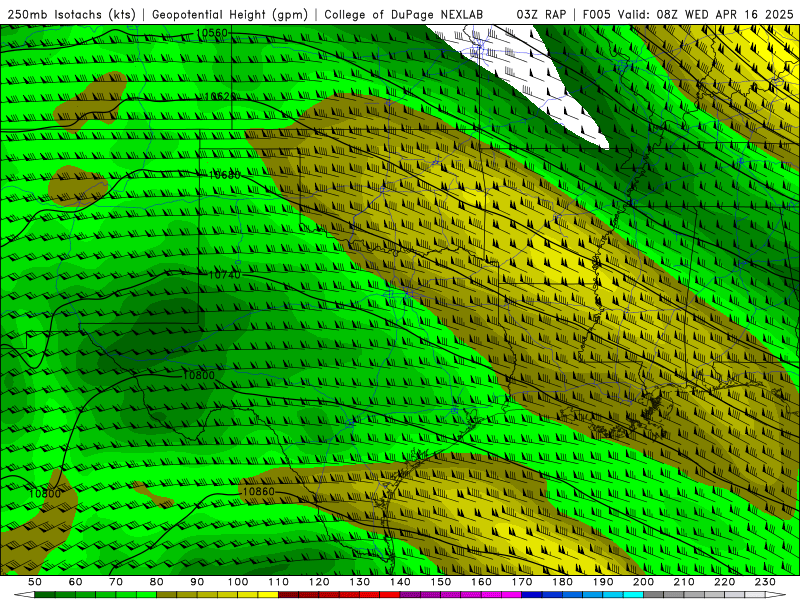Select the 10740 height contour label

(x=224, y=275)
